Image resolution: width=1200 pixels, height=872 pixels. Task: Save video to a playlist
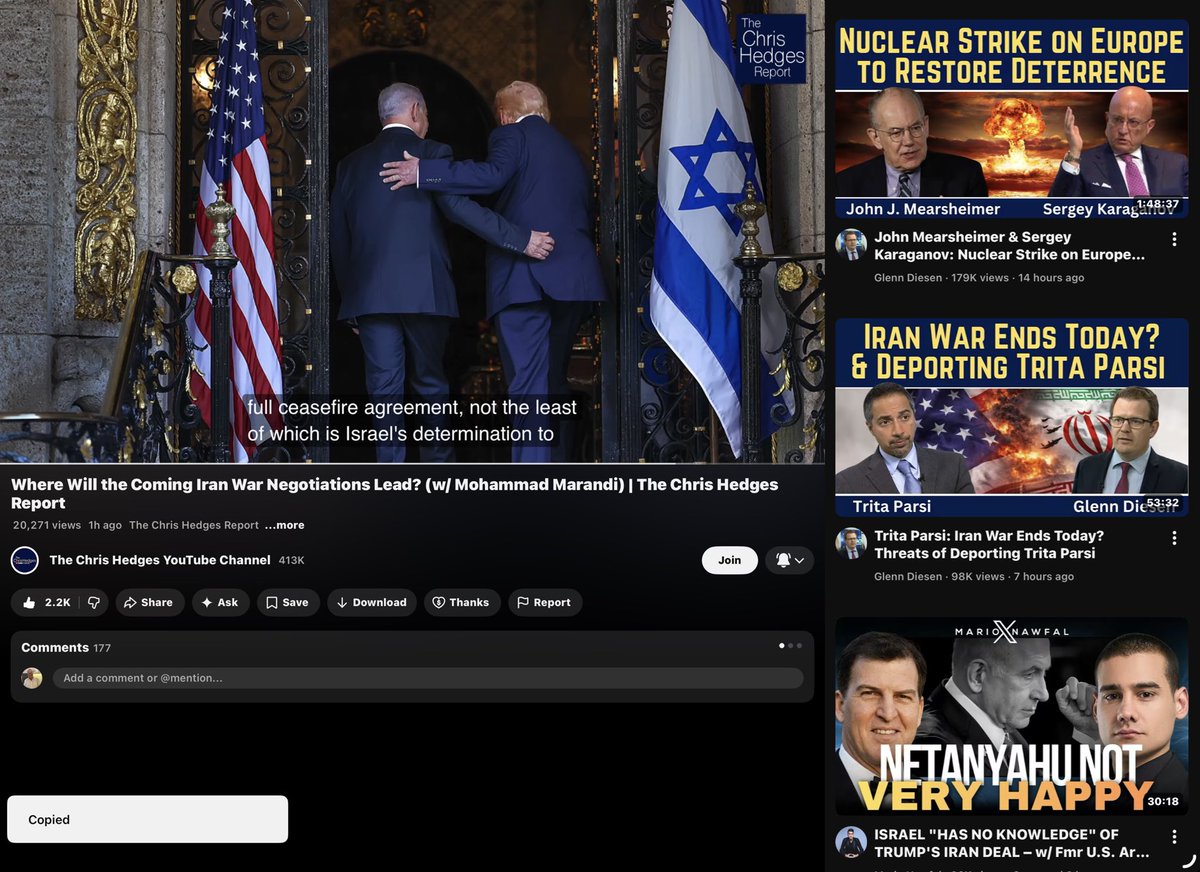click(x=288, y=602)
